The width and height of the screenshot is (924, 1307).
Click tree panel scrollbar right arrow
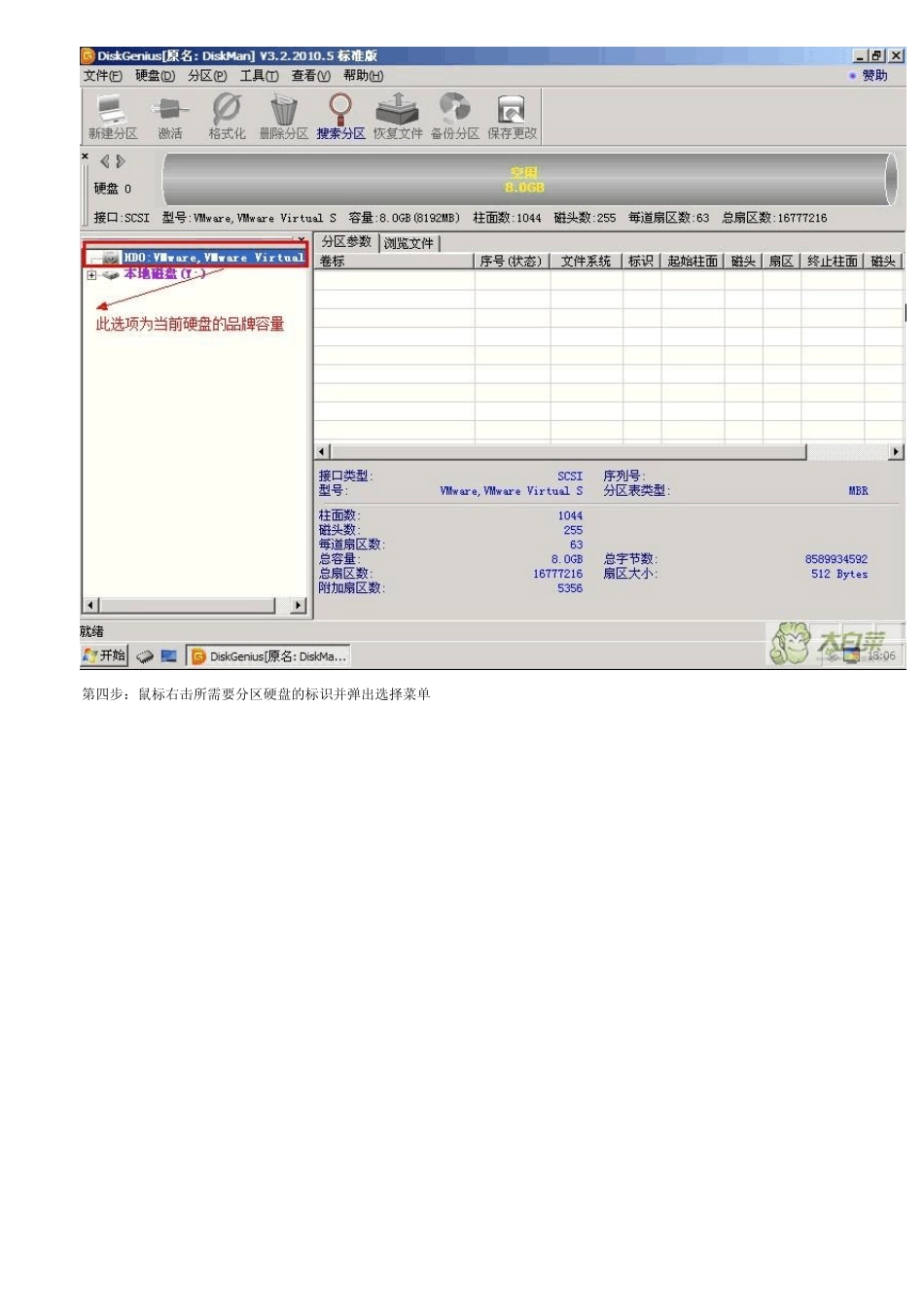point(298,605)
